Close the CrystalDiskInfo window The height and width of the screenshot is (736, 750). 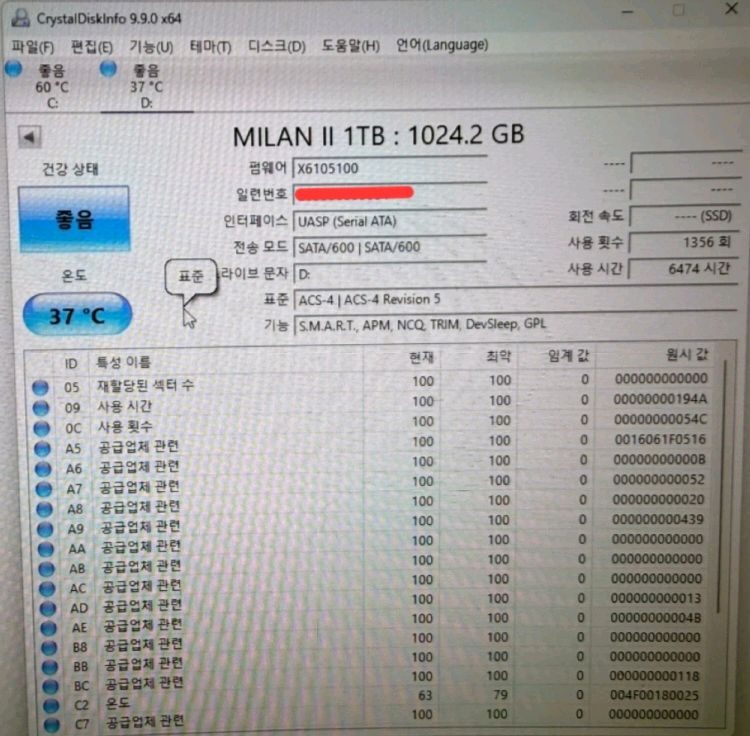tap(732, 9)
